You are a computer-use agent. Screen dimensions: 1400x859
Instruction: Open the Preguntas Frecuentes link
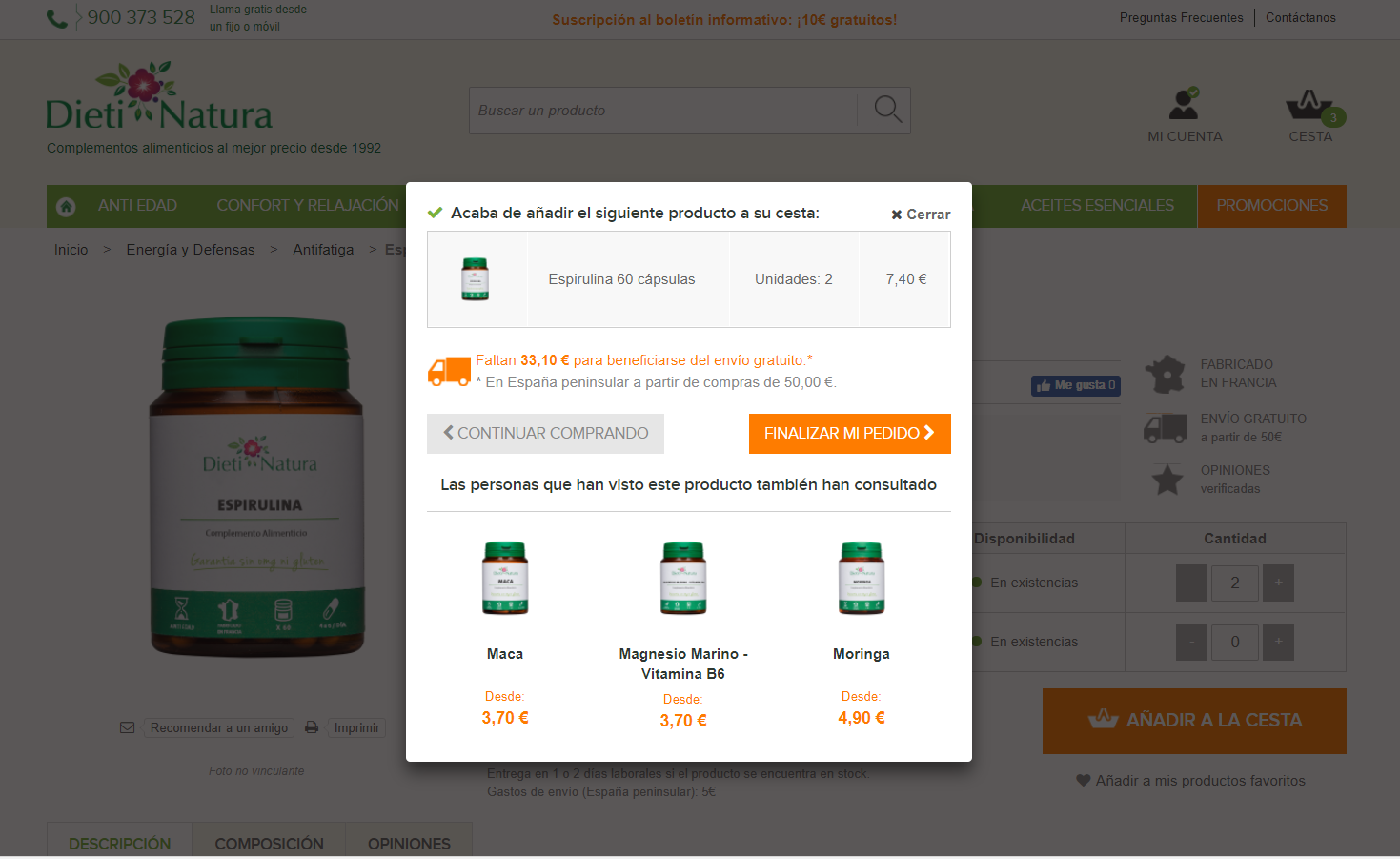point(1181,17)
